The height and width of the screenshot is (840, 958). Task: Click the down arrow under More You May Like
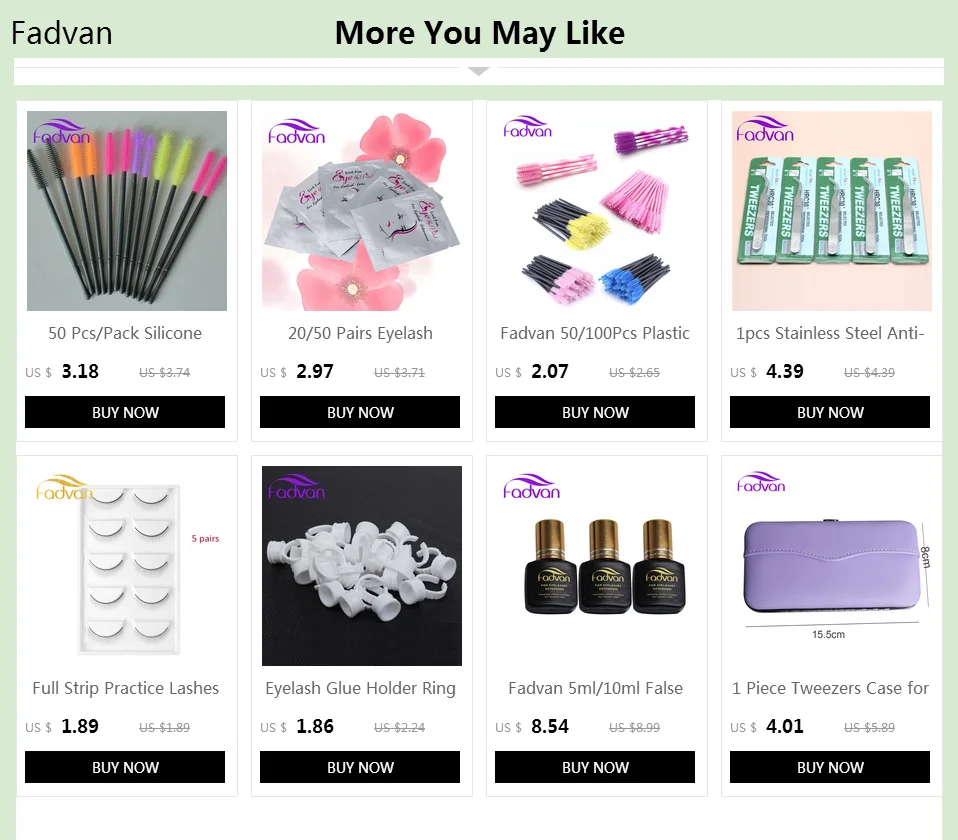click(478, 71)
